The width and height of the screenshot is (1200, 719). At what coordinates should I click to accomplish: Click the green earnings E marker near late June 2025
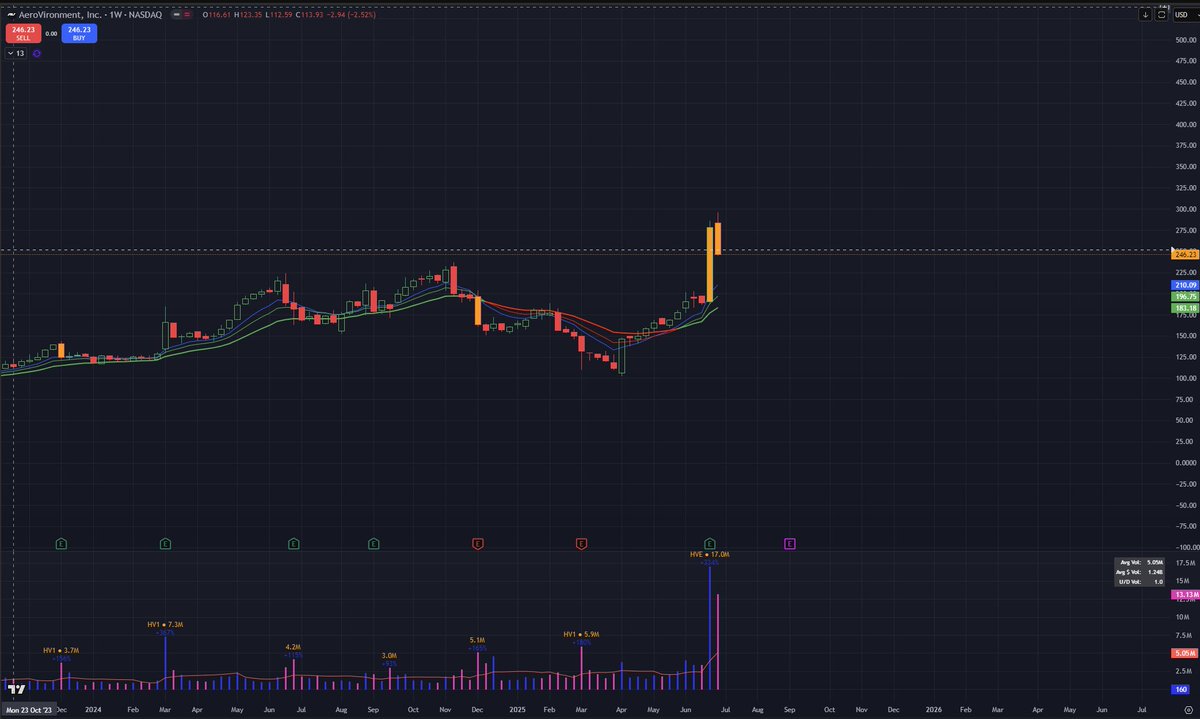pyautogui.click(x=710, y=543)
